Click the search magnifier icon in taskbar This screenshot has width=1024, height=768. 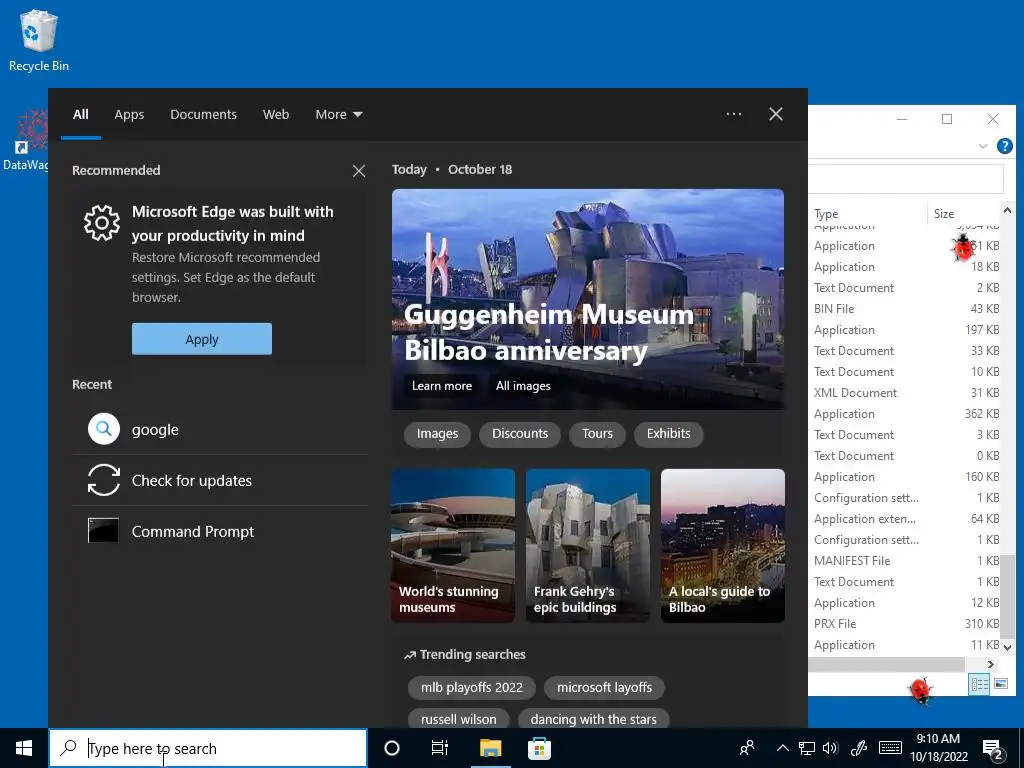point(68,748)
